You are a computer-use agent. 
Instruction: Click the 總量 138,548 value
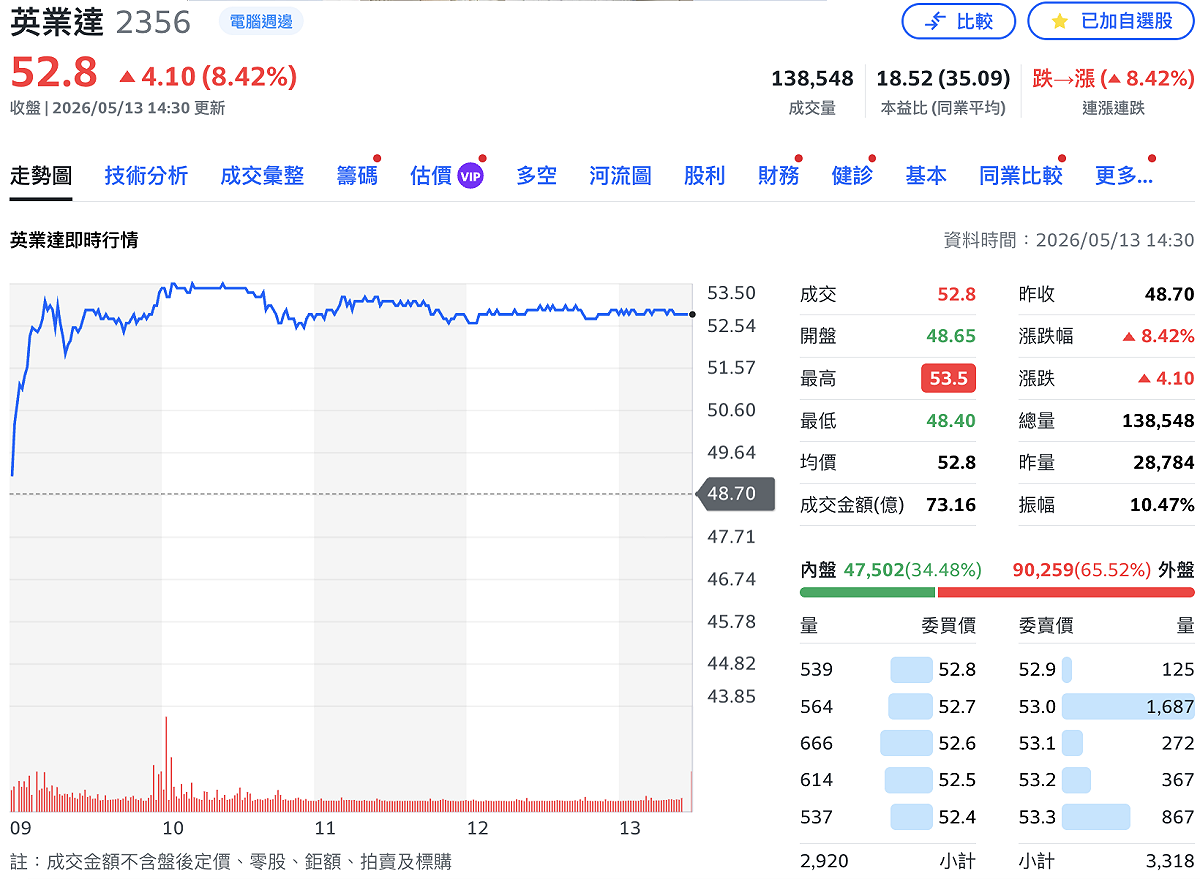point(1158,421)
